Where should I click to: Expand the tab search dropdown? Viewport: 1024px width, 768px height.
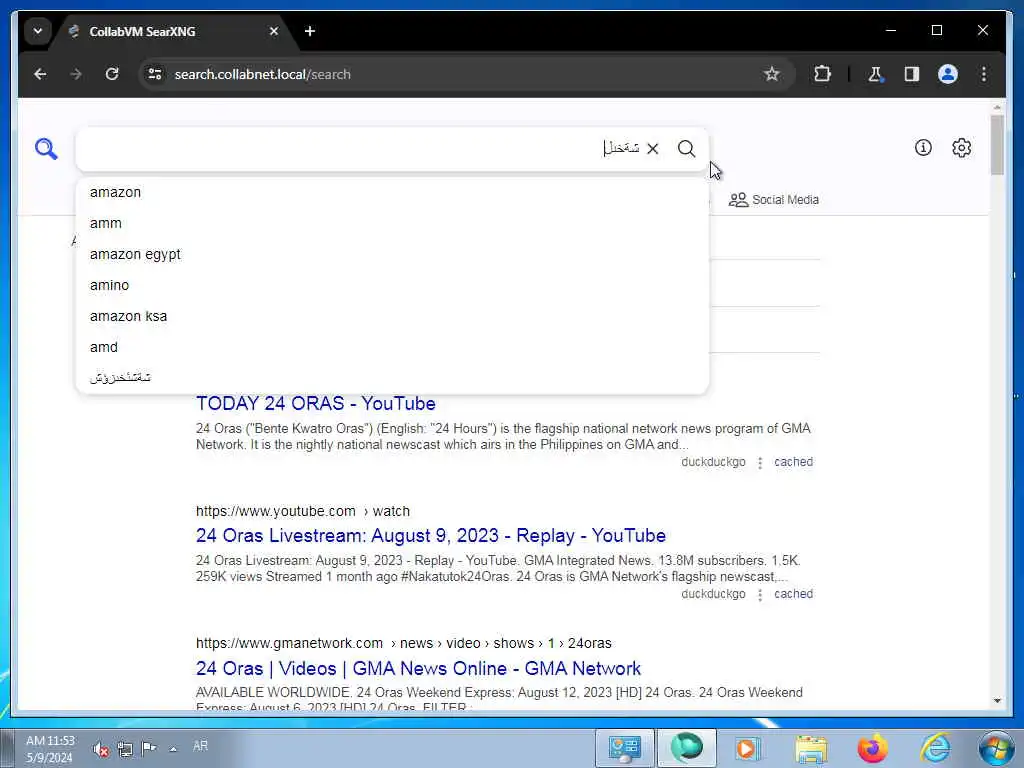(x=38, y=31)
